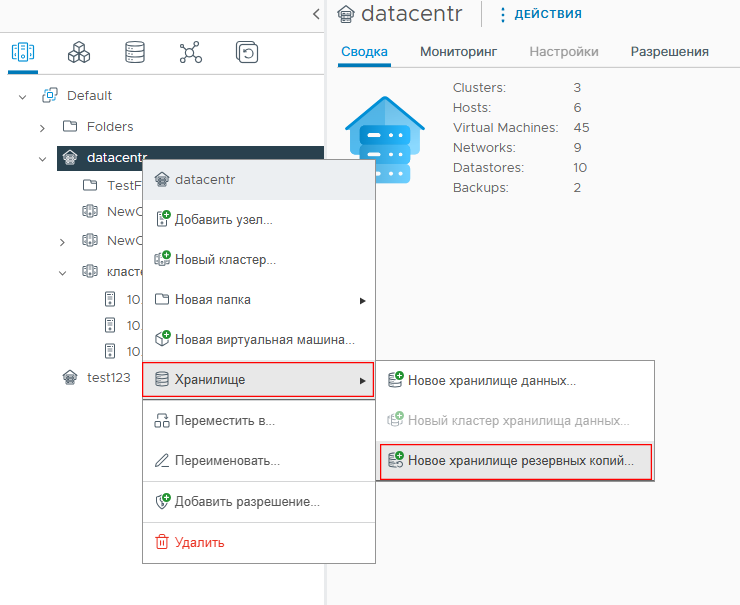
Task: Click the shield icon beside Добавить разрешение
Action: 162,501
